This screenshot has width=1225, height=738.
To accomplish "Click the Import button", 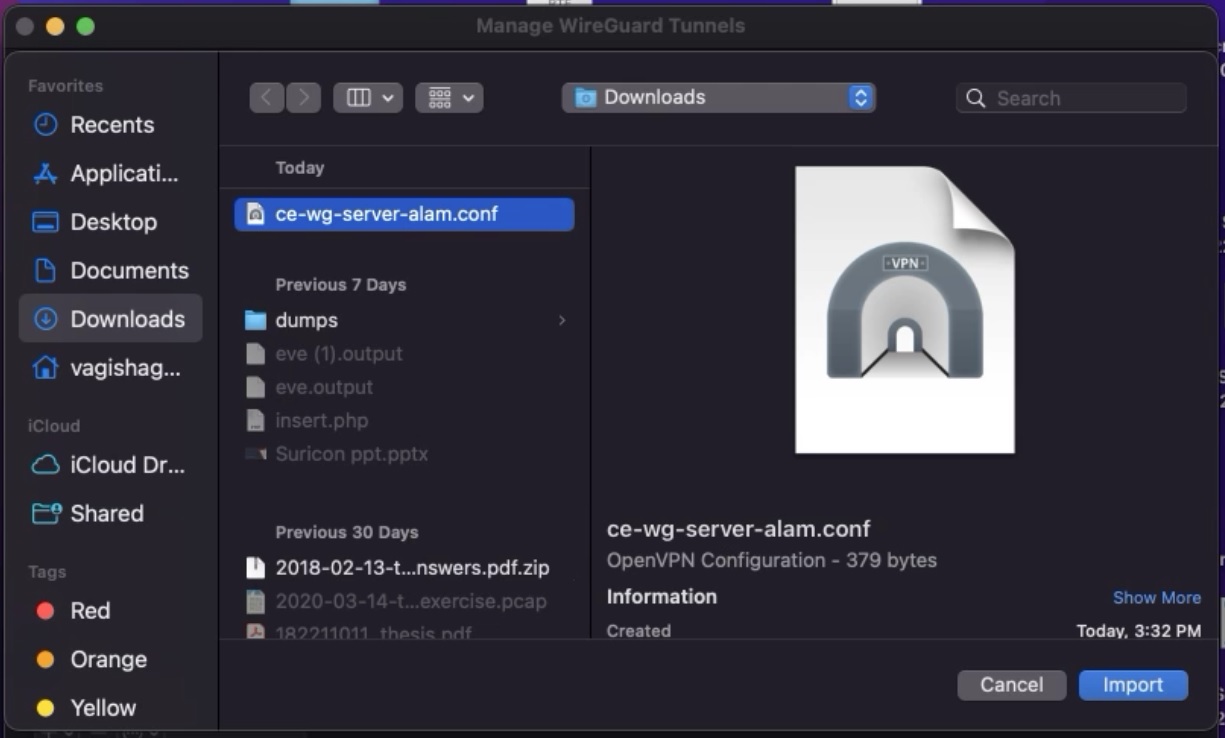I will [x=1133, y=685].
